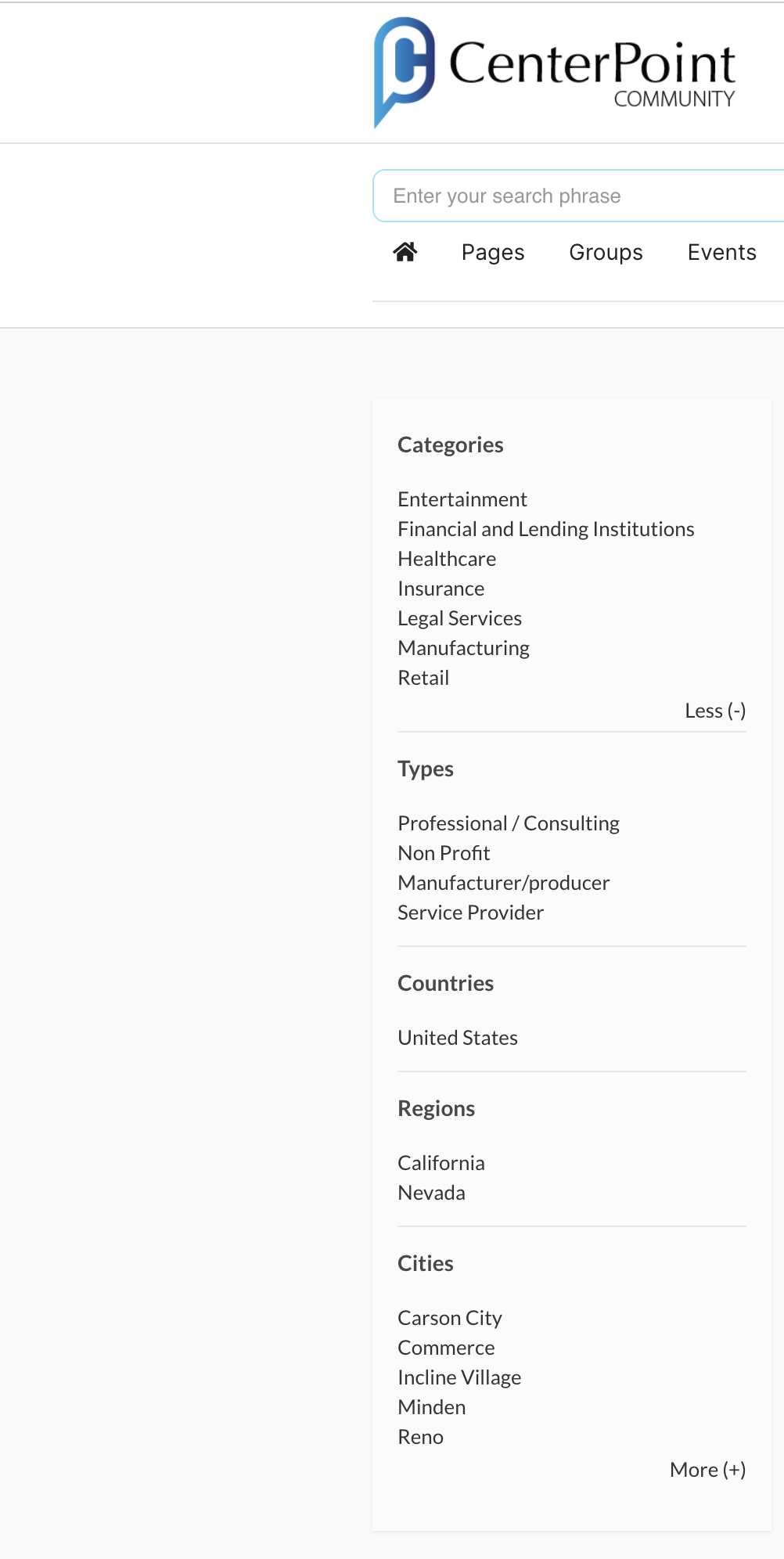
Task: Select the Nevada region
Action: tap(431, 1193)
